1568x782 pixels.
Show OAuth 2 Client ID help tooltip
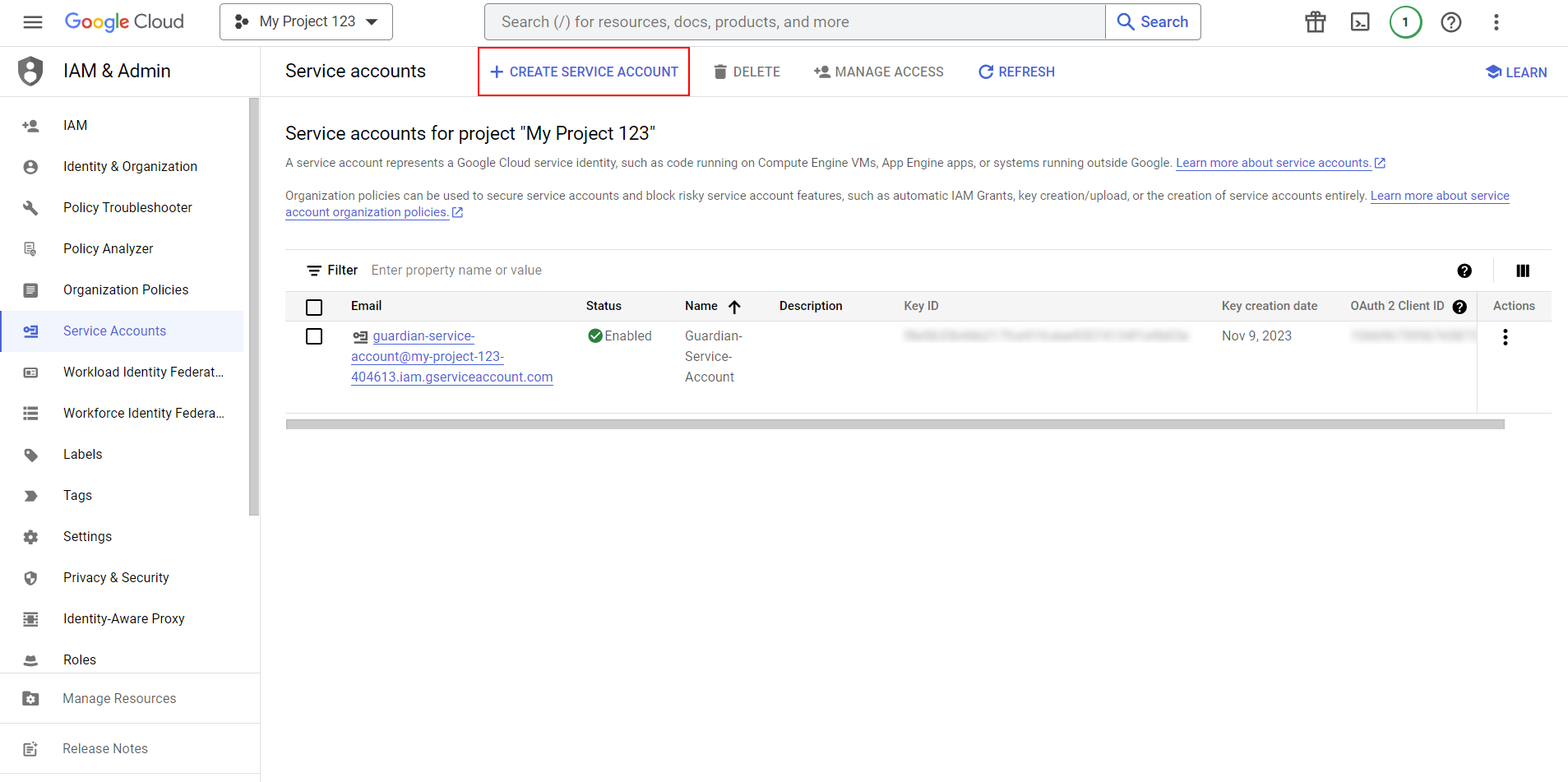coord(1459,307)
